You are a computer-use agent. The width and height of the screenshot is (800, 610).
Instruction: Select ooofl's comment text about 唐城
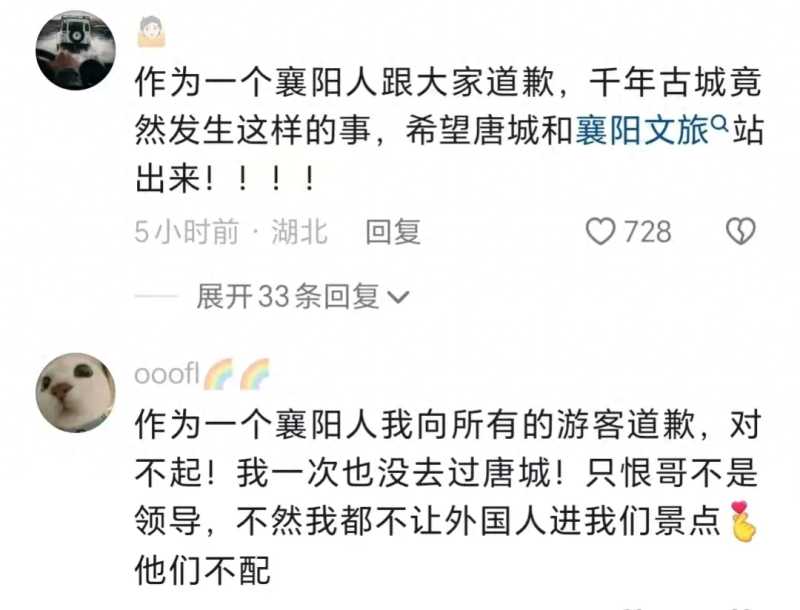coord(448,497)
